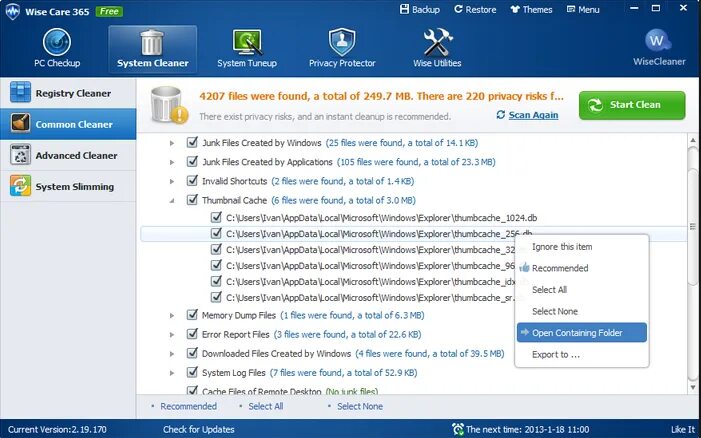This screenshot has width=701, height=438.
Task: Toggle the Thumbnail Cache checkbox
Action: coord(192,200)
